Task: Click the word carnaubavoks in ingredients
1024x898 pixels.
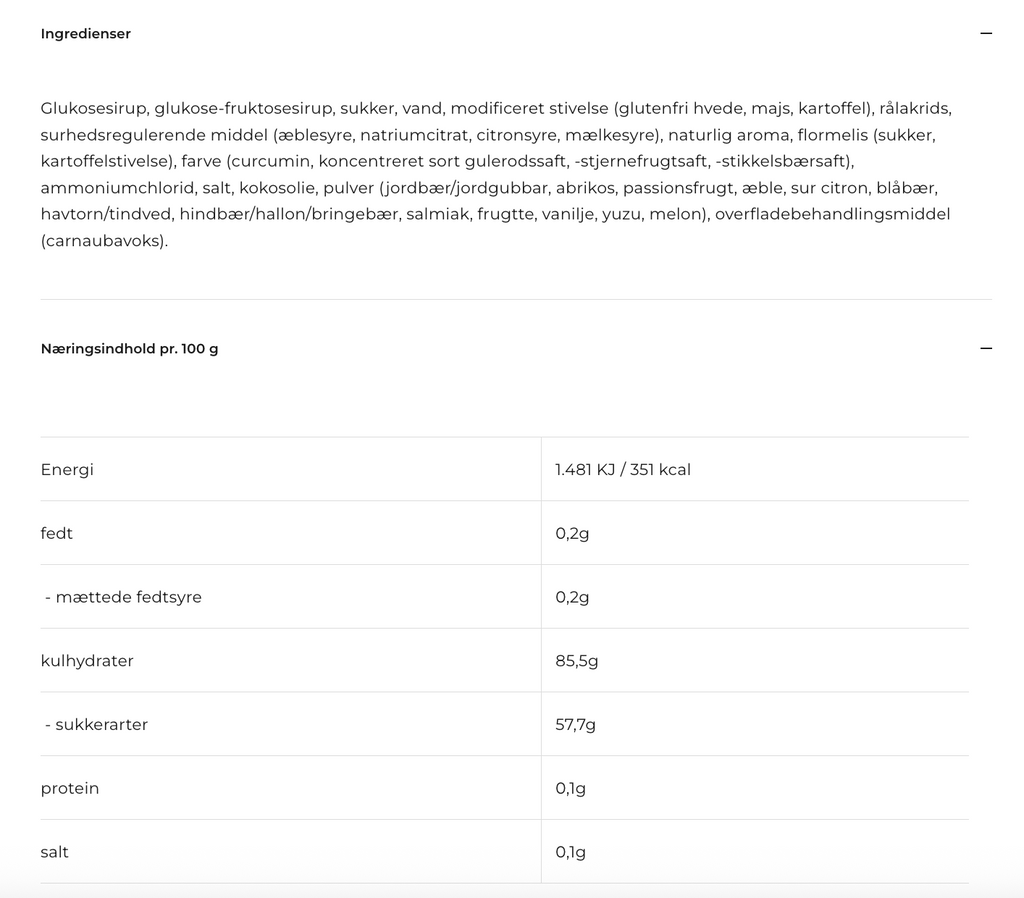Action: click(104, 241)
